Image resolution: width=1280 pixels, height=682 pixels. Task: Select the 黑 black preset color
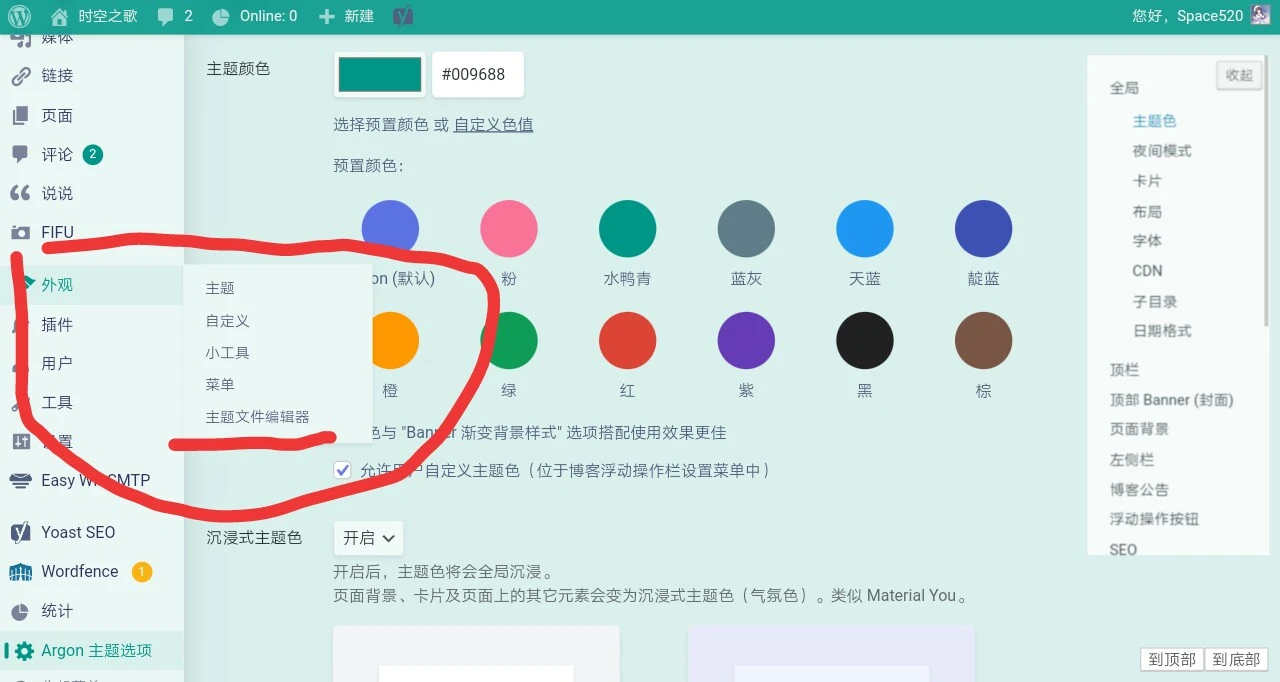(865, 340)
